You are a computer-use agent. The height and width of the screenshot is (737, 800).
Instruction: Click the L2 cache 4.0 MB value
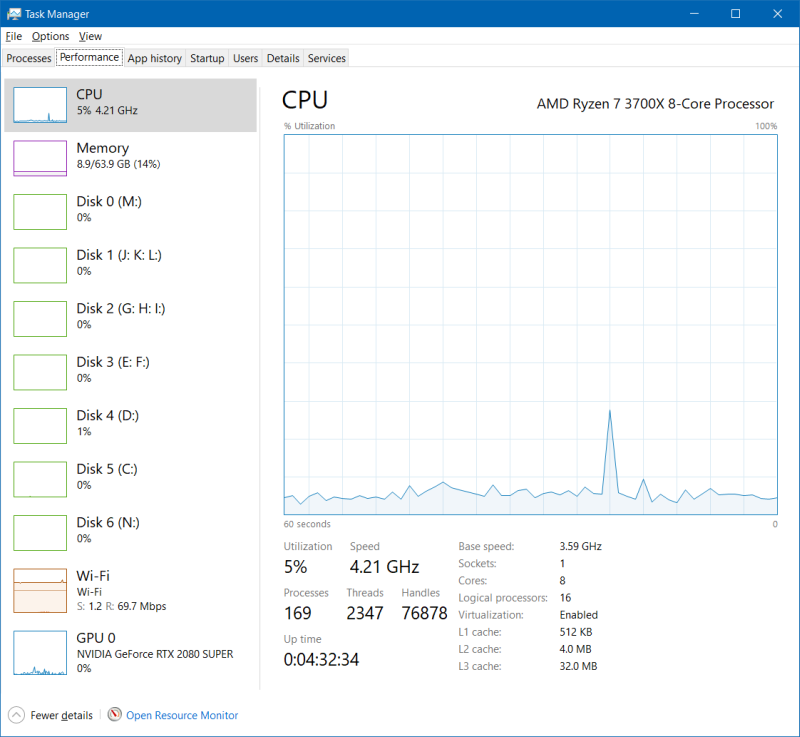[x=576, y=649]
